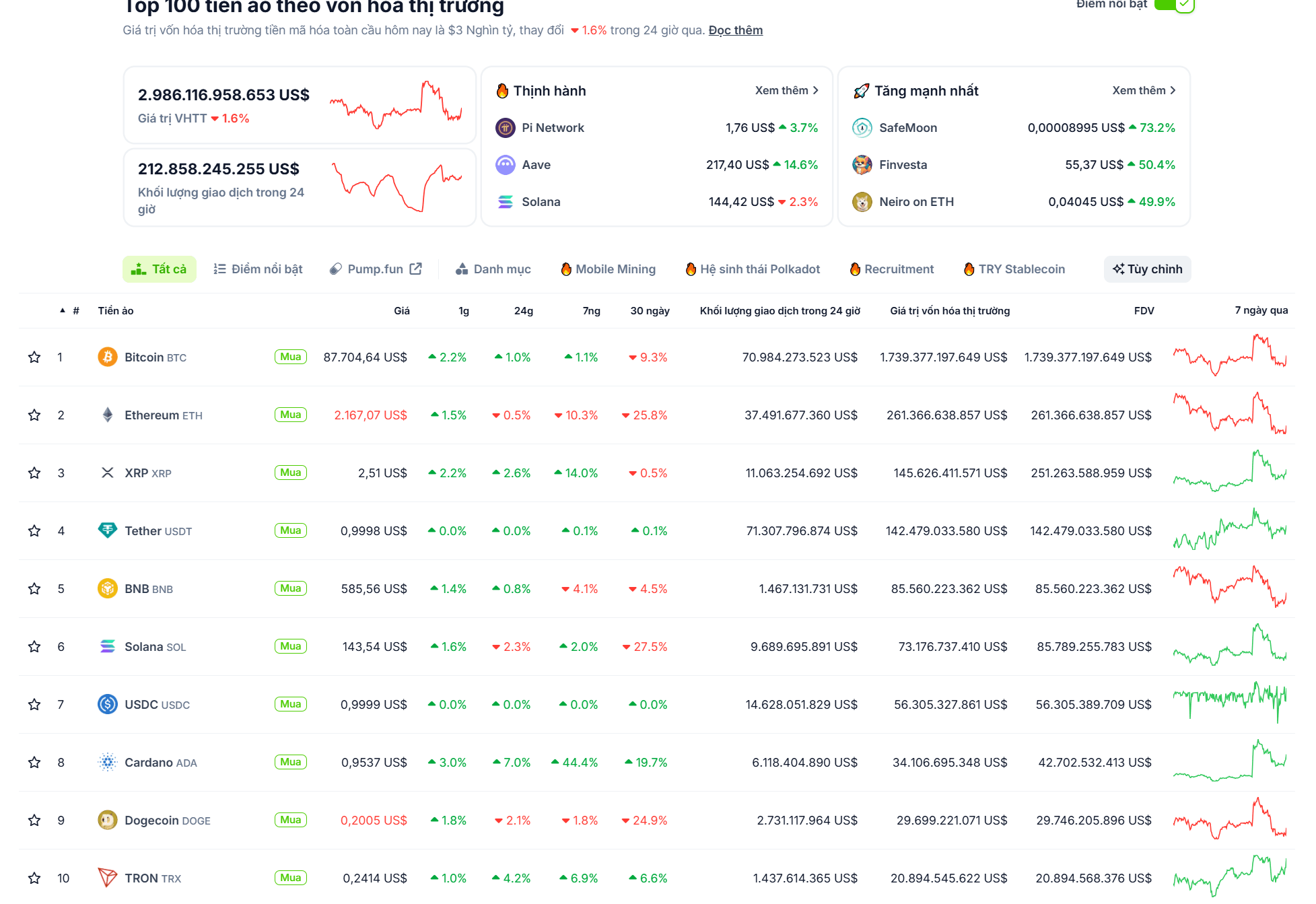Click the TRON logo icon

108,878
